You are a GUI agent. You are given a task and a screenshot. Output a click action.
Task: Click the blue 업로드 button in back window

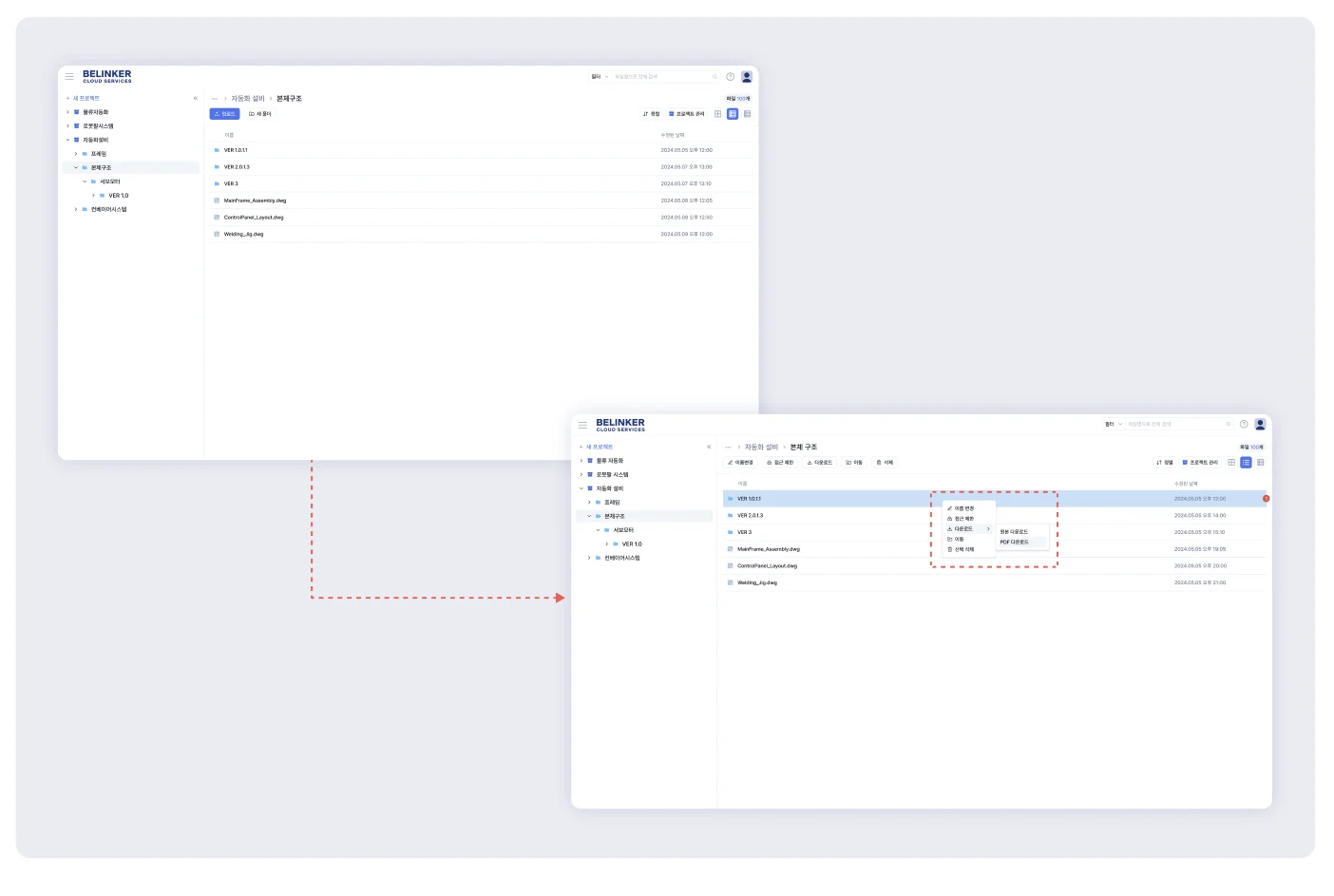[224, 114]
